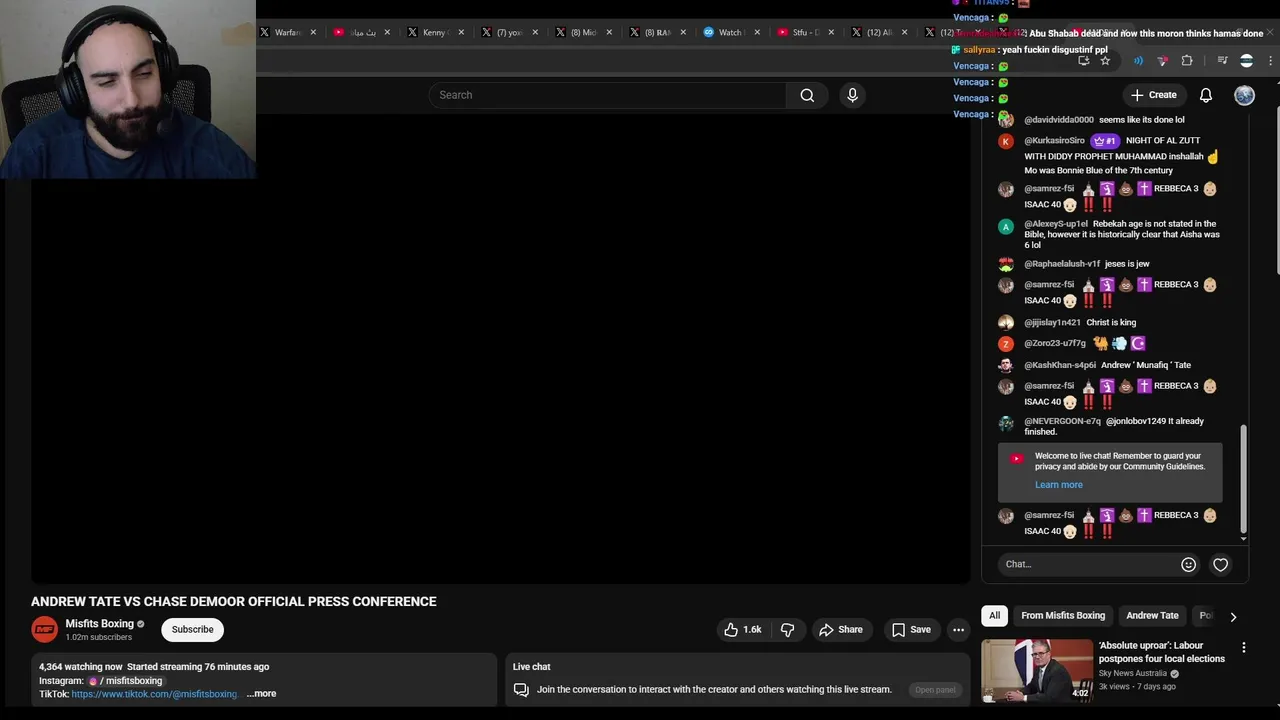The width and height of the screenshot is (1280, 720).
Task: Save the video to a playlist
Action: (x=911, y=629)
